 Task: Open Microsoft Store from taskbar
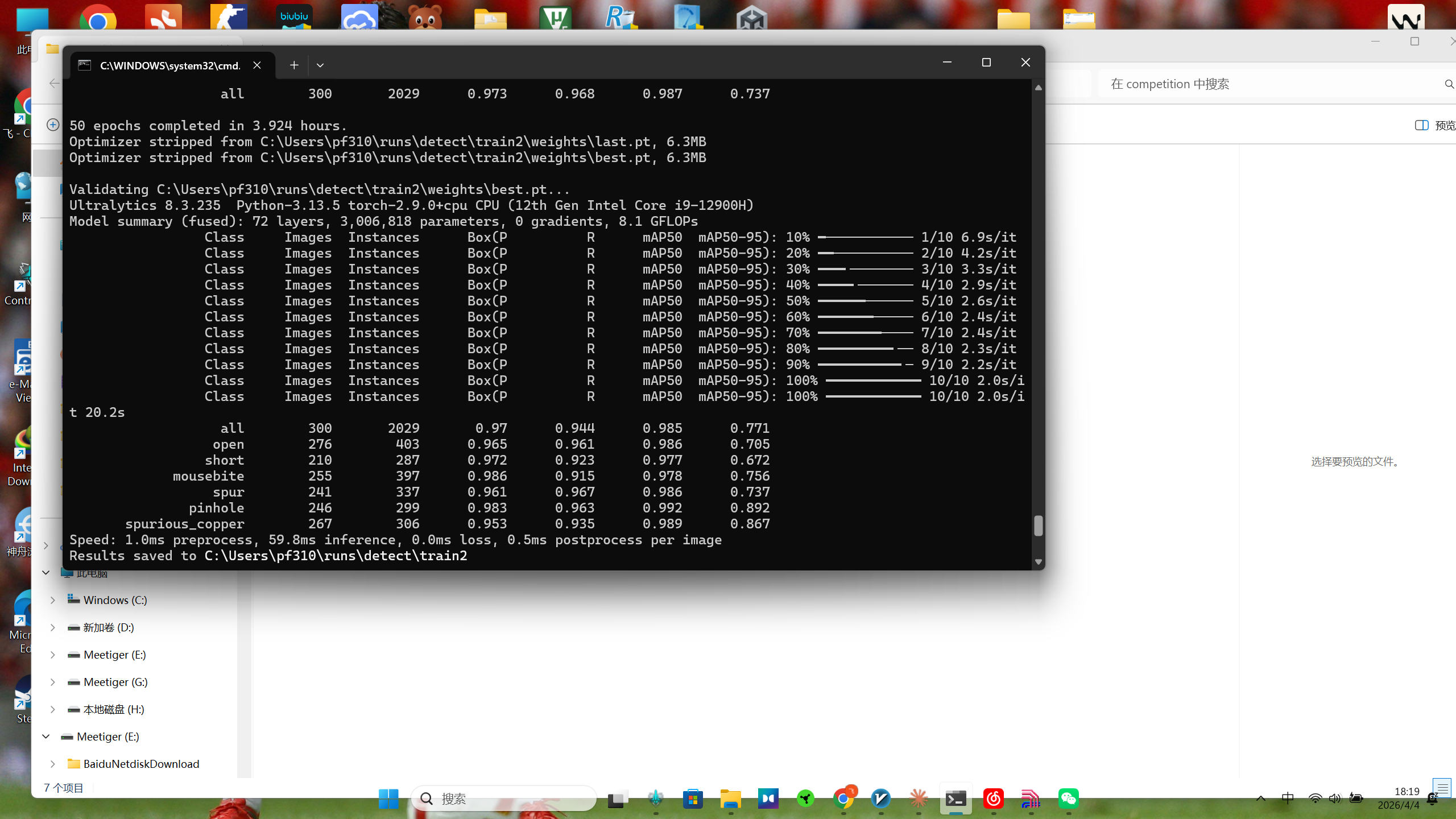(693, 799)
